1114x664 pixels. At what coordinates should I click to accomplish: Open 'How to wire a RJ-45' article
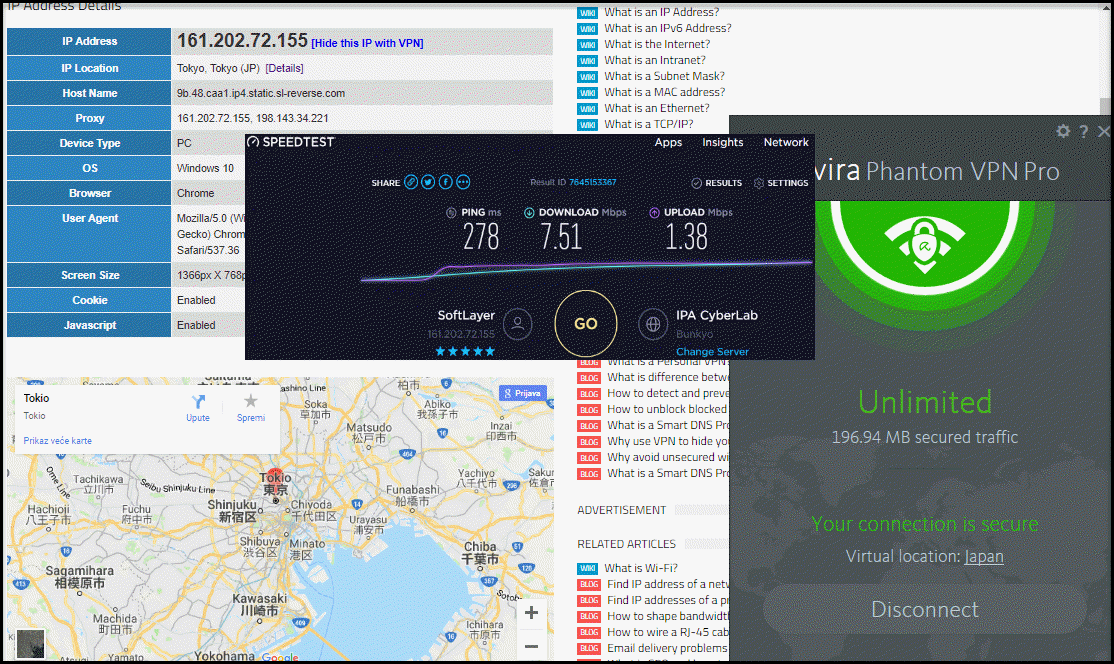point(668,632)
